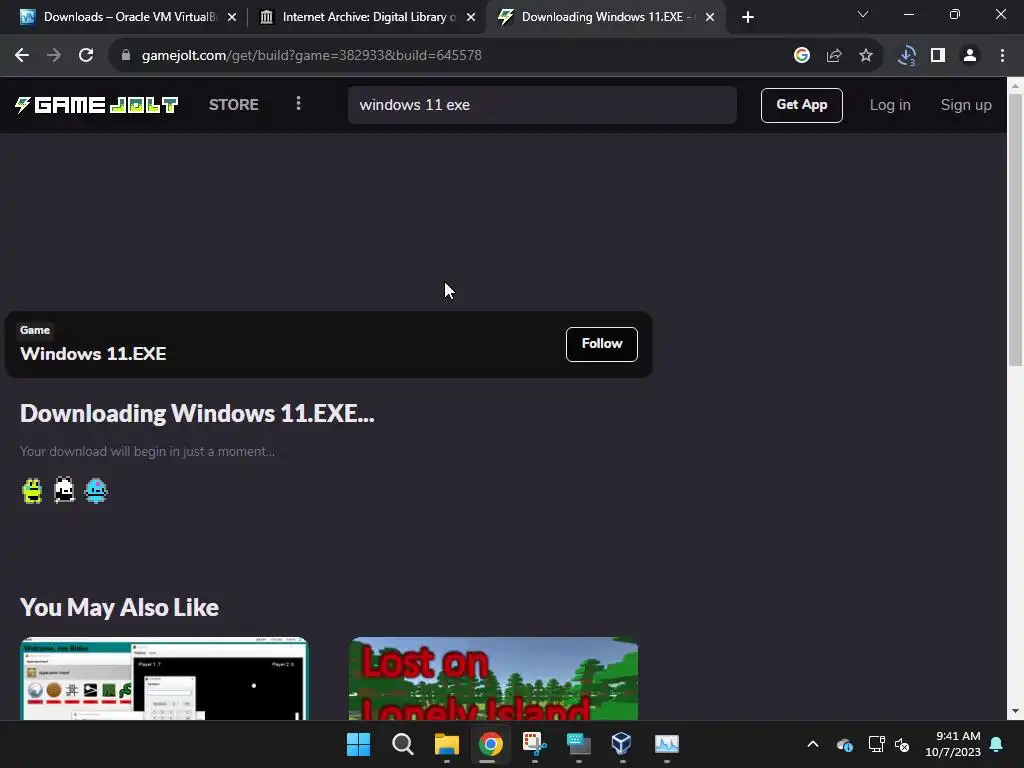Screen dimensions: 1024x768
Task: Open the Sign up link
Action: pyautogui.click(x=966, y=105)
